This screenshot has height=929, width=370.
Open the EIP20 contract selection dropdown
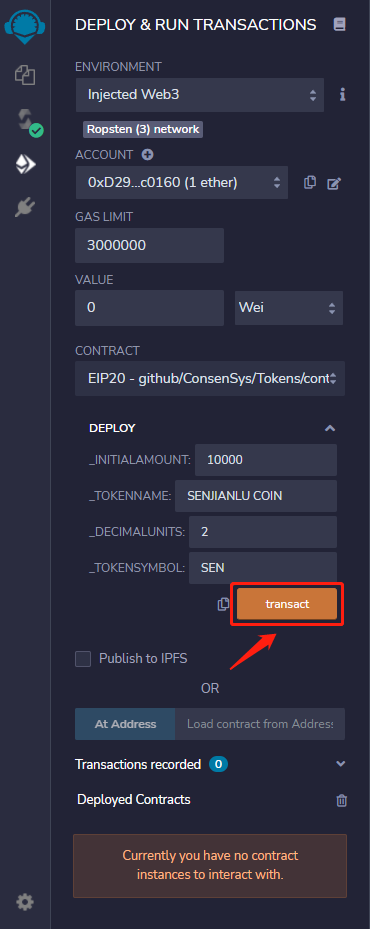coord(210,378)
